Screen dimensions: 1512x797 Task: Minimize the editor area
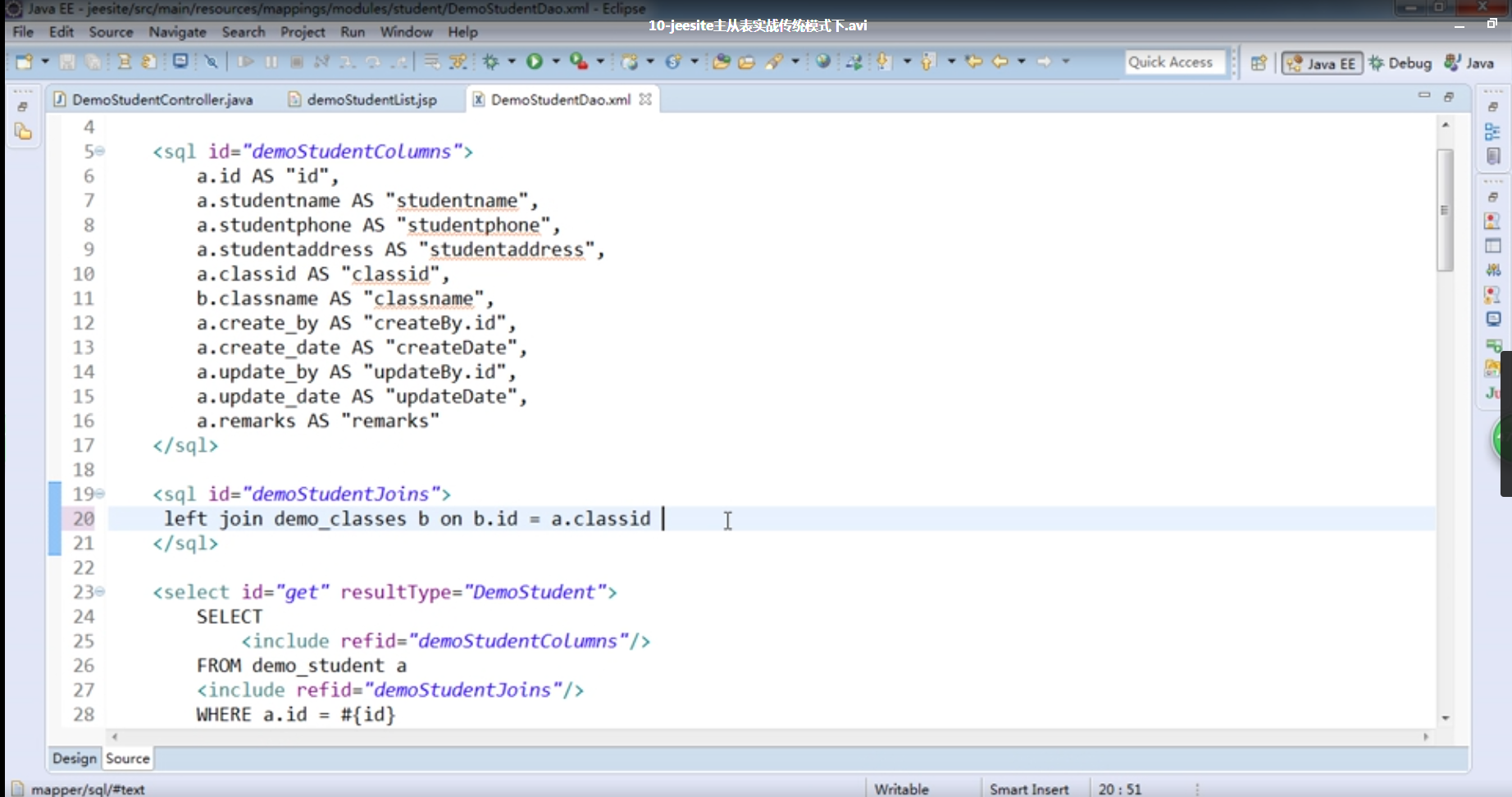tap(1424, 96)
